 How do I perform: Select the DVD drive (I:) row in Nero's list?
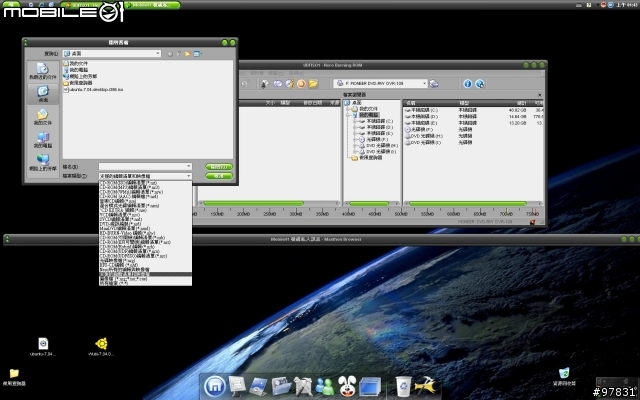(x=473, y=142)
